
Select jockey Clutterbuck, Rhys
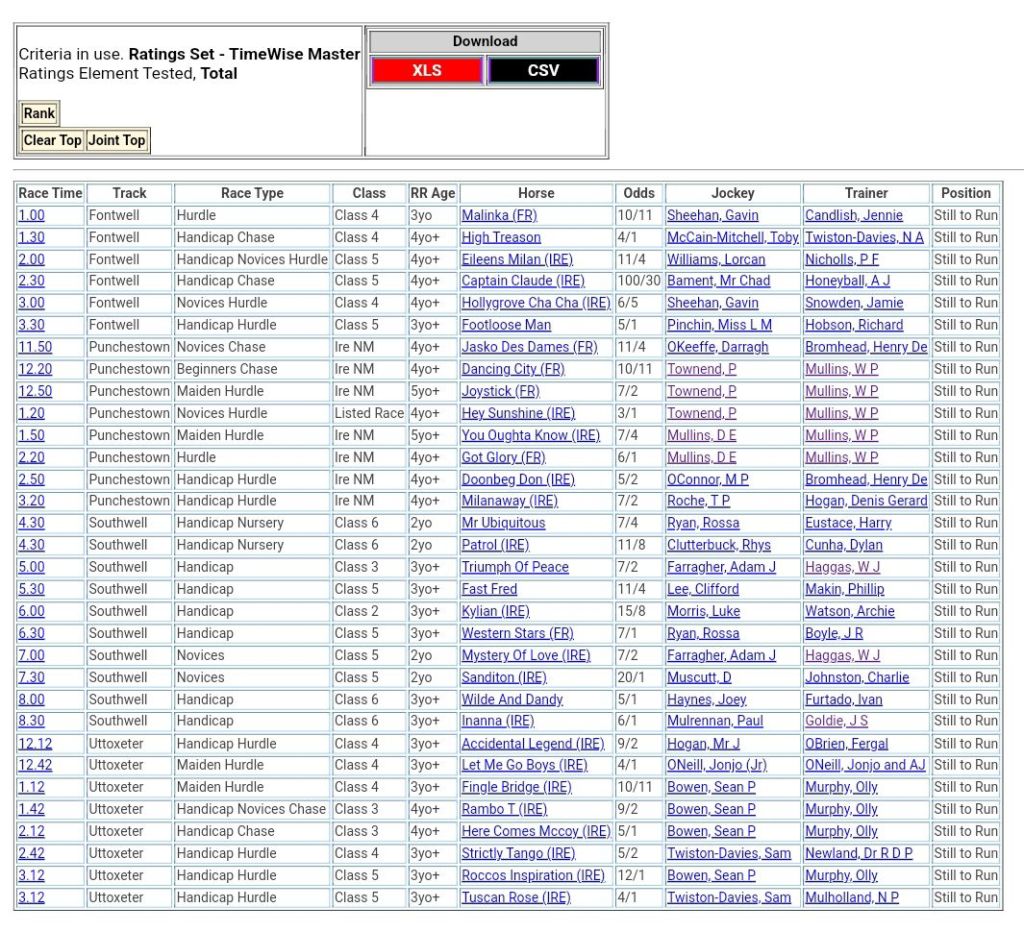[x=719, y=546]
